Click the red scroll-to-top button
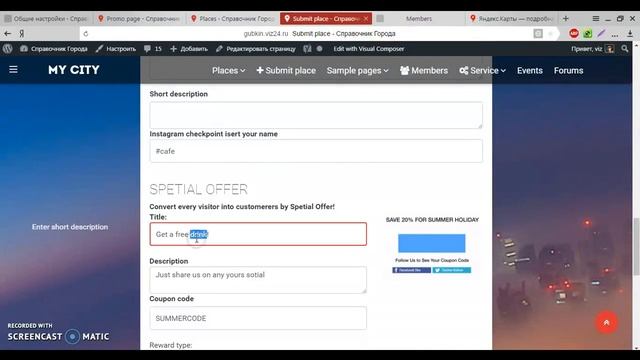The image size is (640, 360). point(607,322)
